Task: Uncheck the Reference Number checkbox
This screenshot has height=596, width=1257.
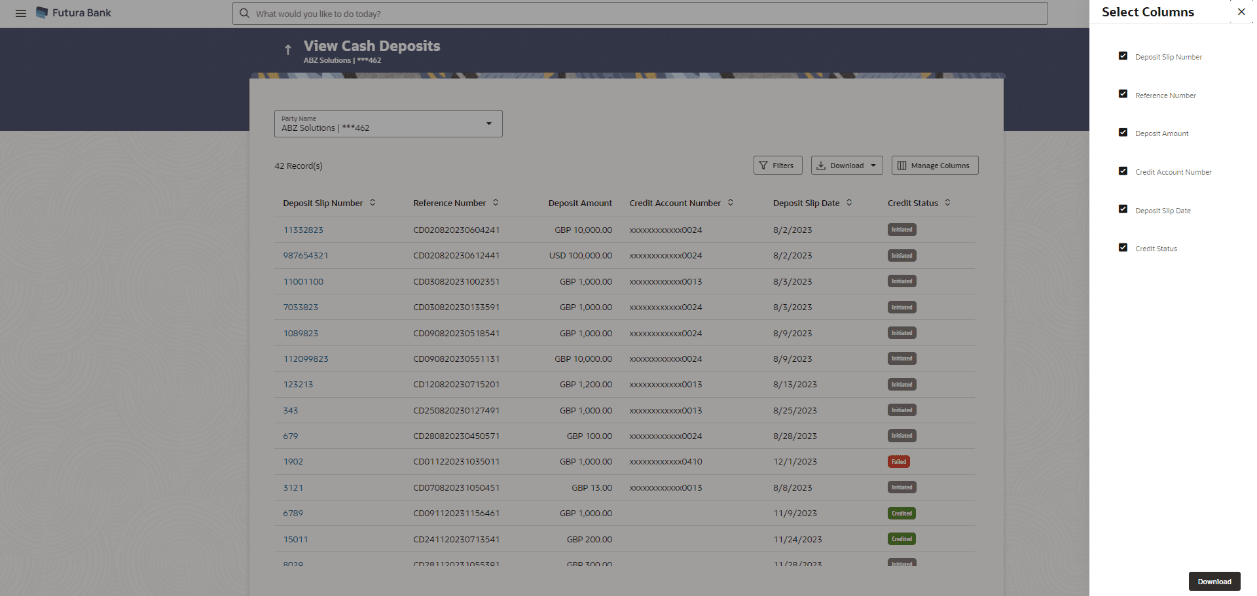Action: [1123, 94]
